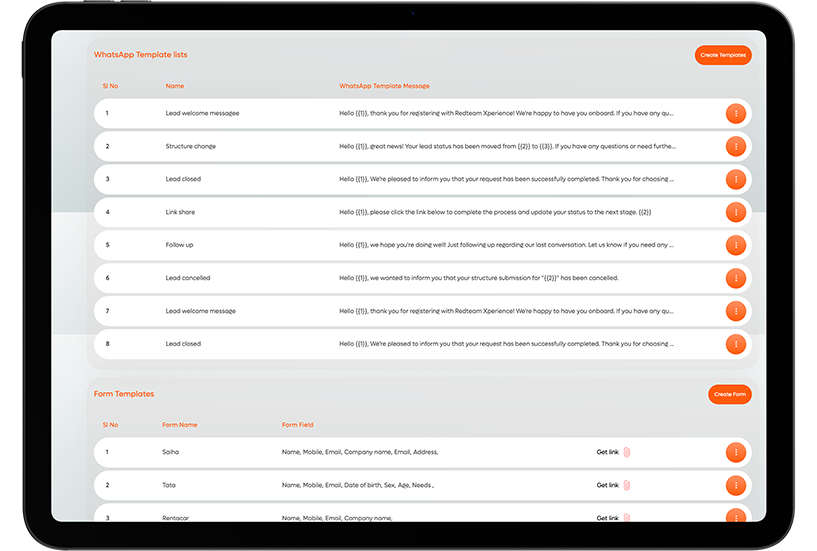The width and height of the screenshot is (817, 551).
Task: Open three-dot menu for Structure change row
Action: point(736,146)
